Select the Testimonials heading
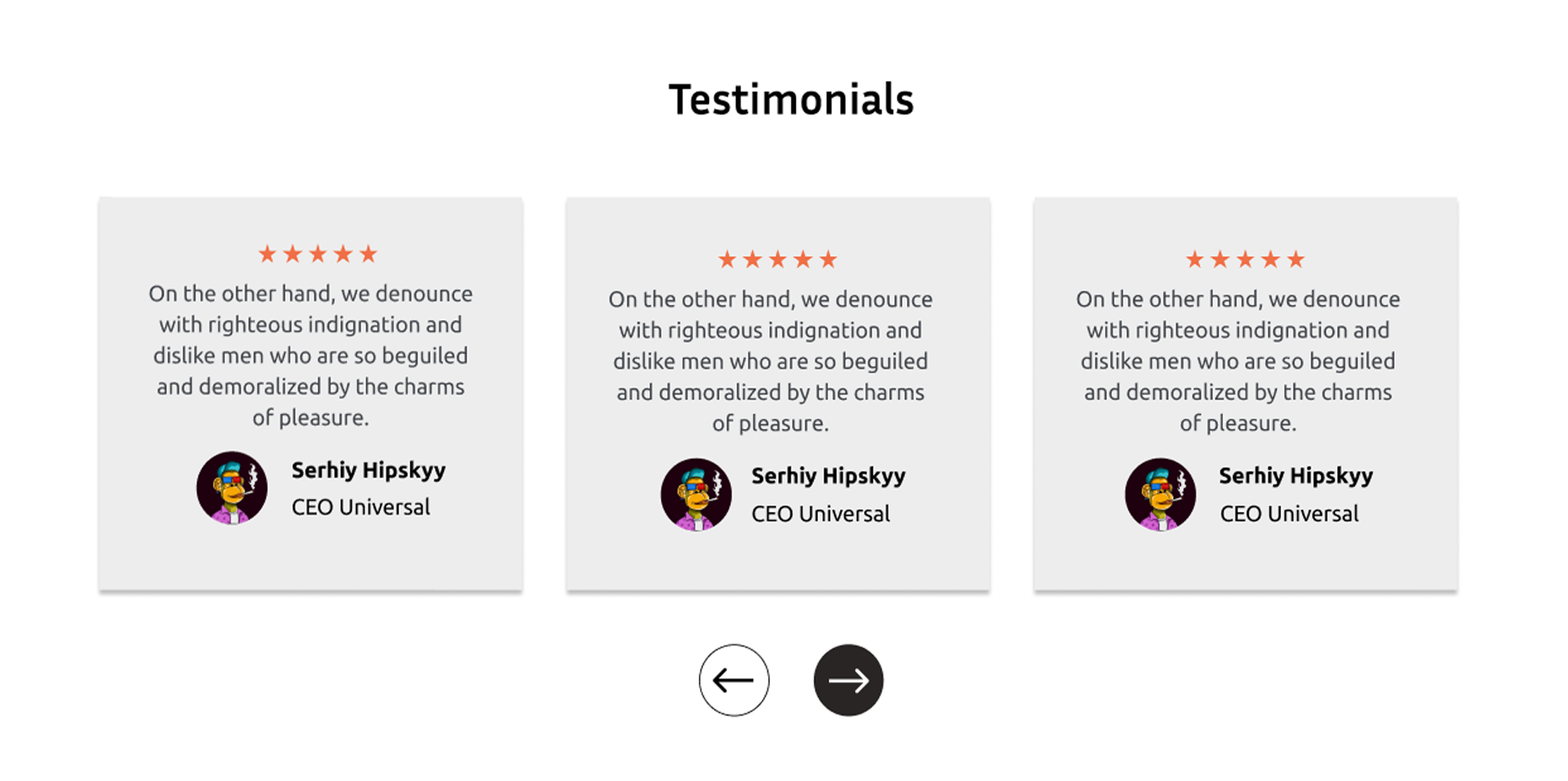Screen dimensions: 1568x781 [x=791, y=100]
